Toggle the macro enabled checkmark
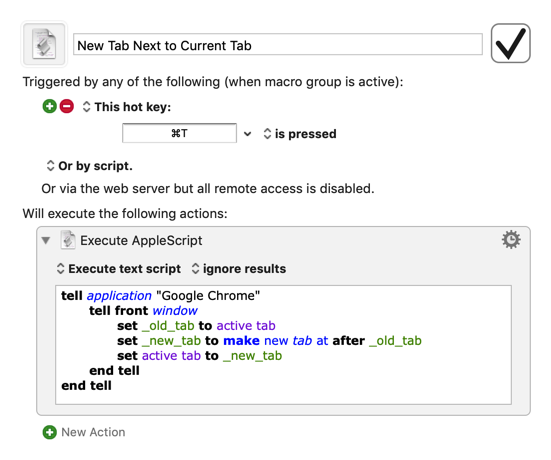 coord(510,43)
